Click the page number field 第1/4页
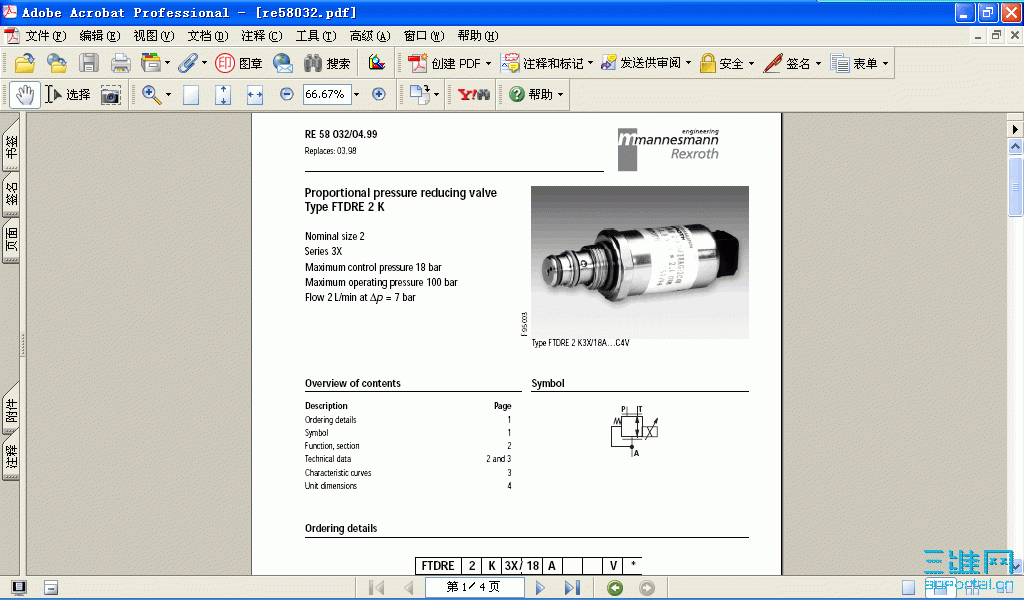Image resolution: width=1024 pixels, height=600 pixels. point(474,588)
